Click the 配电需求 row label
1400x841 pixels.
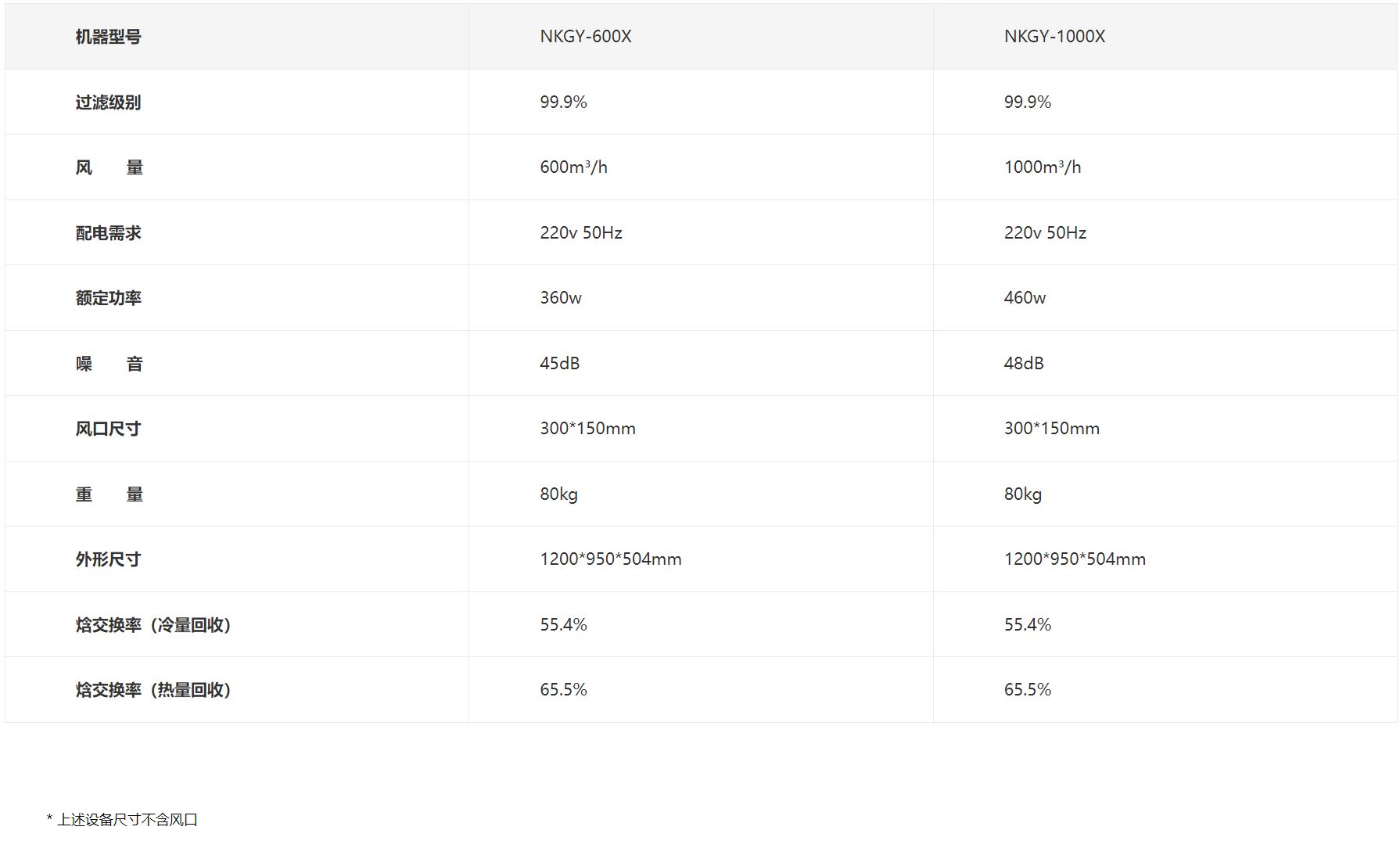(x=108, y=233)
